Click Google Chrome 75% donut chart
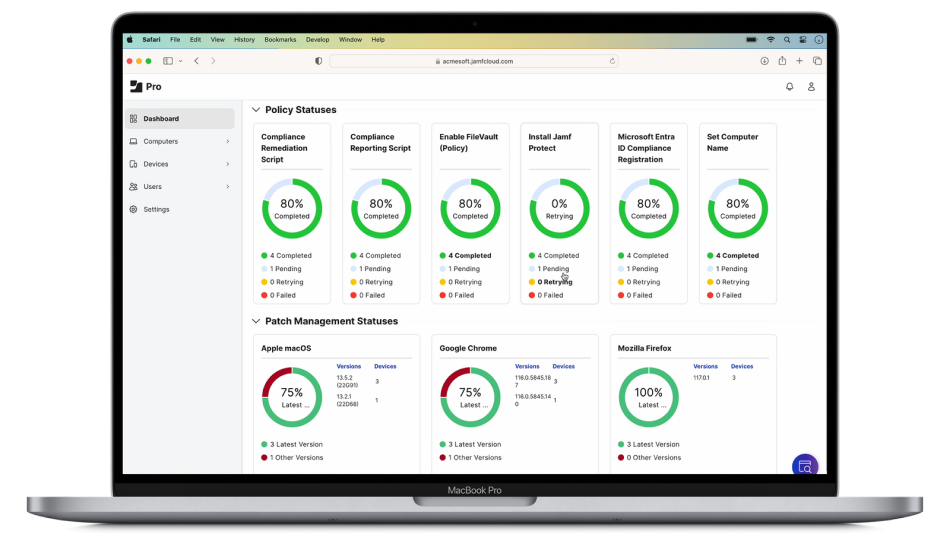Image resolution: width=950 pixels, height=548 pixels. pyautogui.click(x=470, y=398)
